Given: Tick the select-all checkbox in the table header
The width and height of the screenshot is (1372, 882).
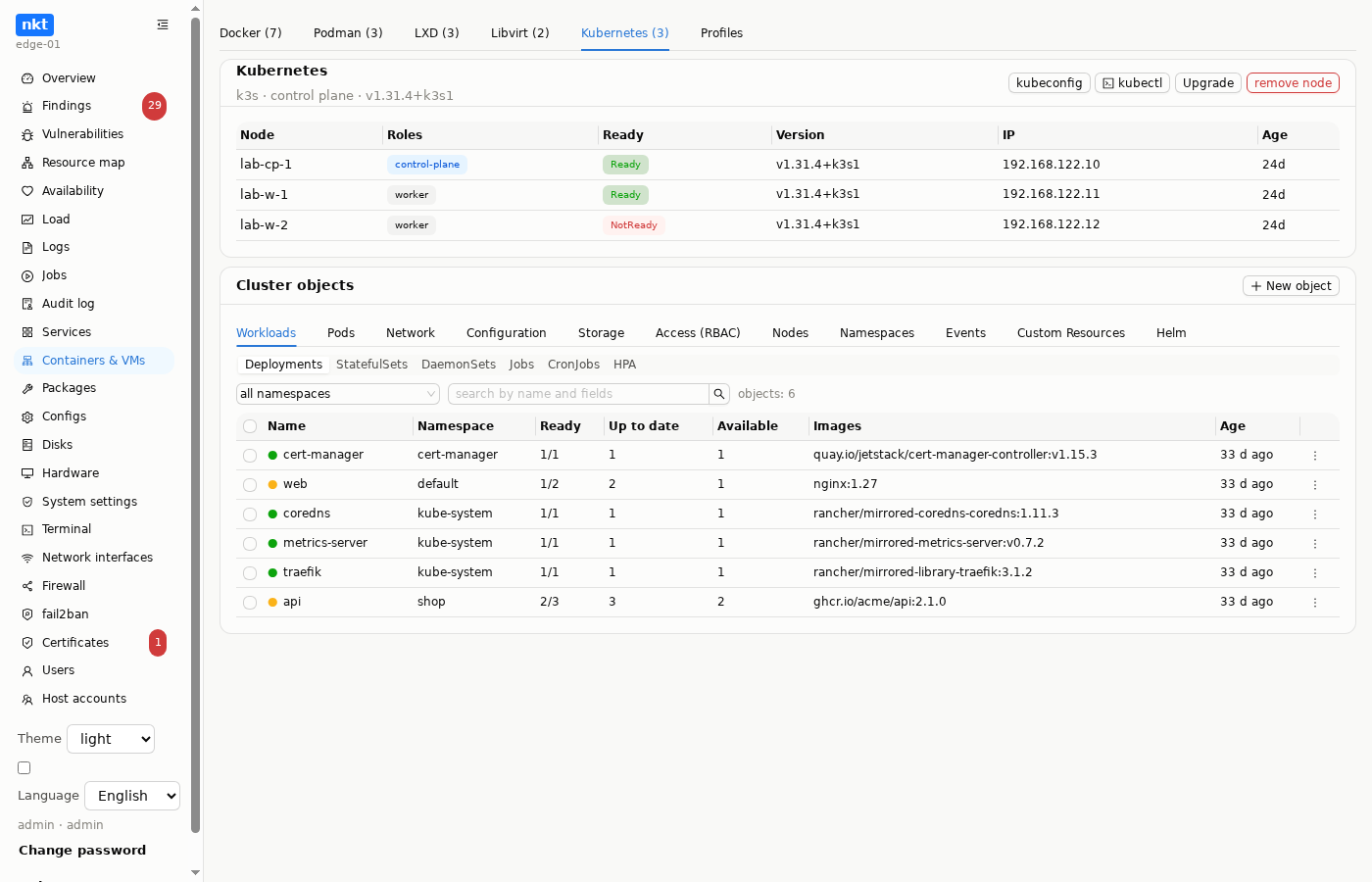Looking at the screenshot, I should tap(250, 426).
